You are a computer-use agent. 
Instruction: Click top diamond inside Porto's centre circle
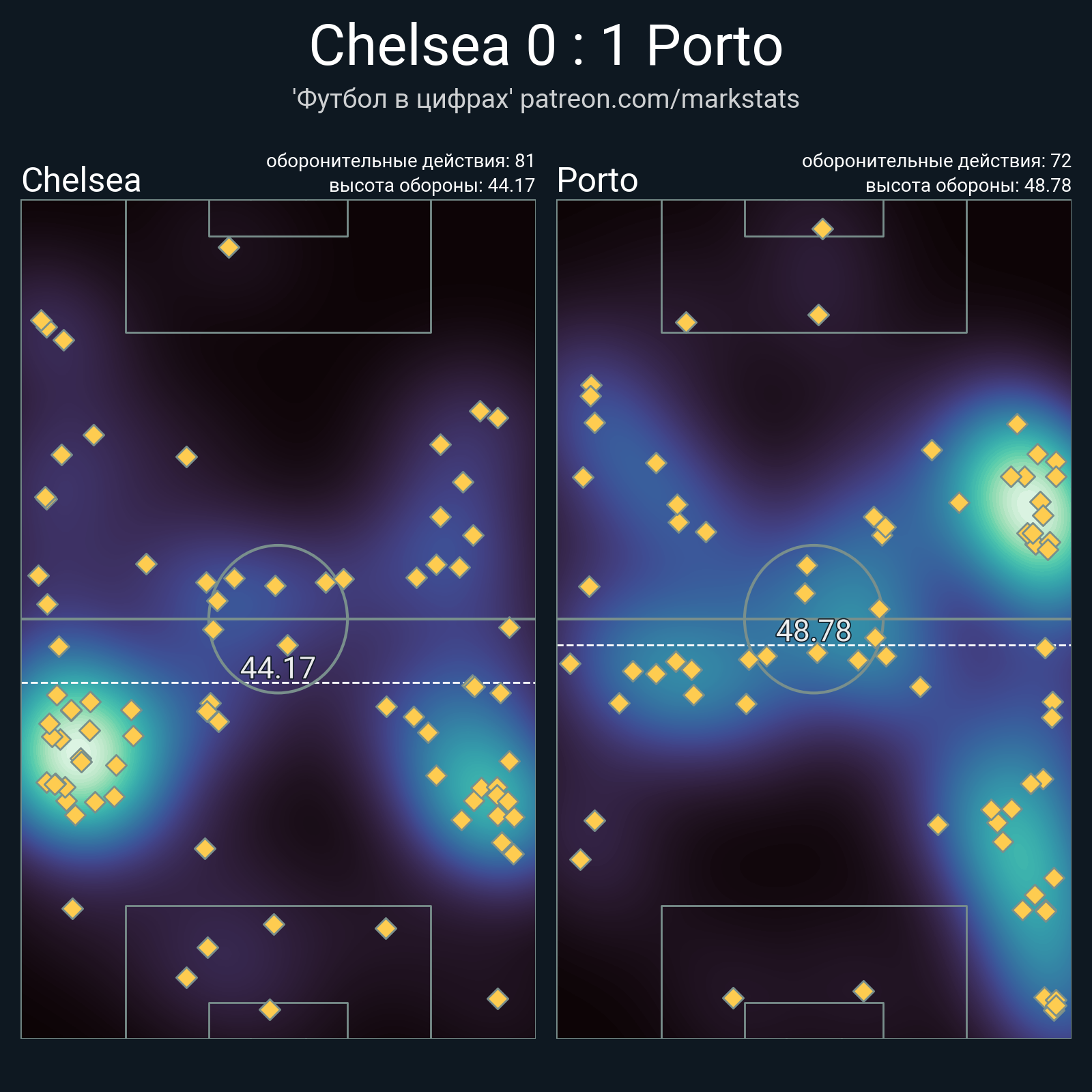tap(807, 565)
